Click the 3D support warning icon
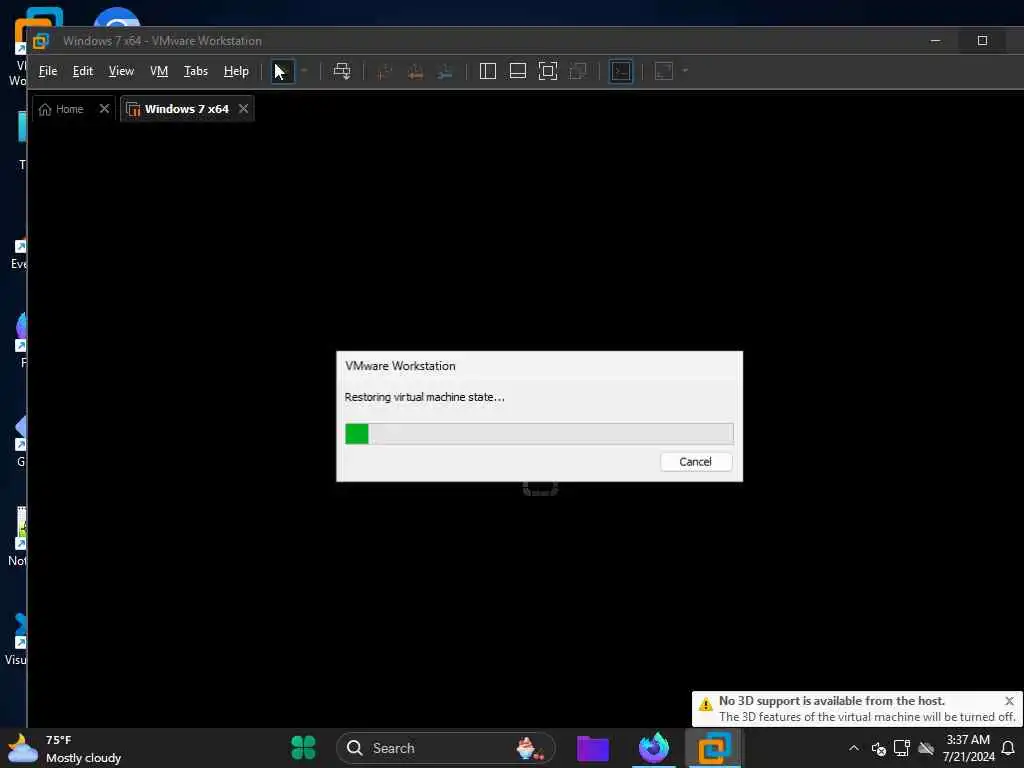 point(705,704)
